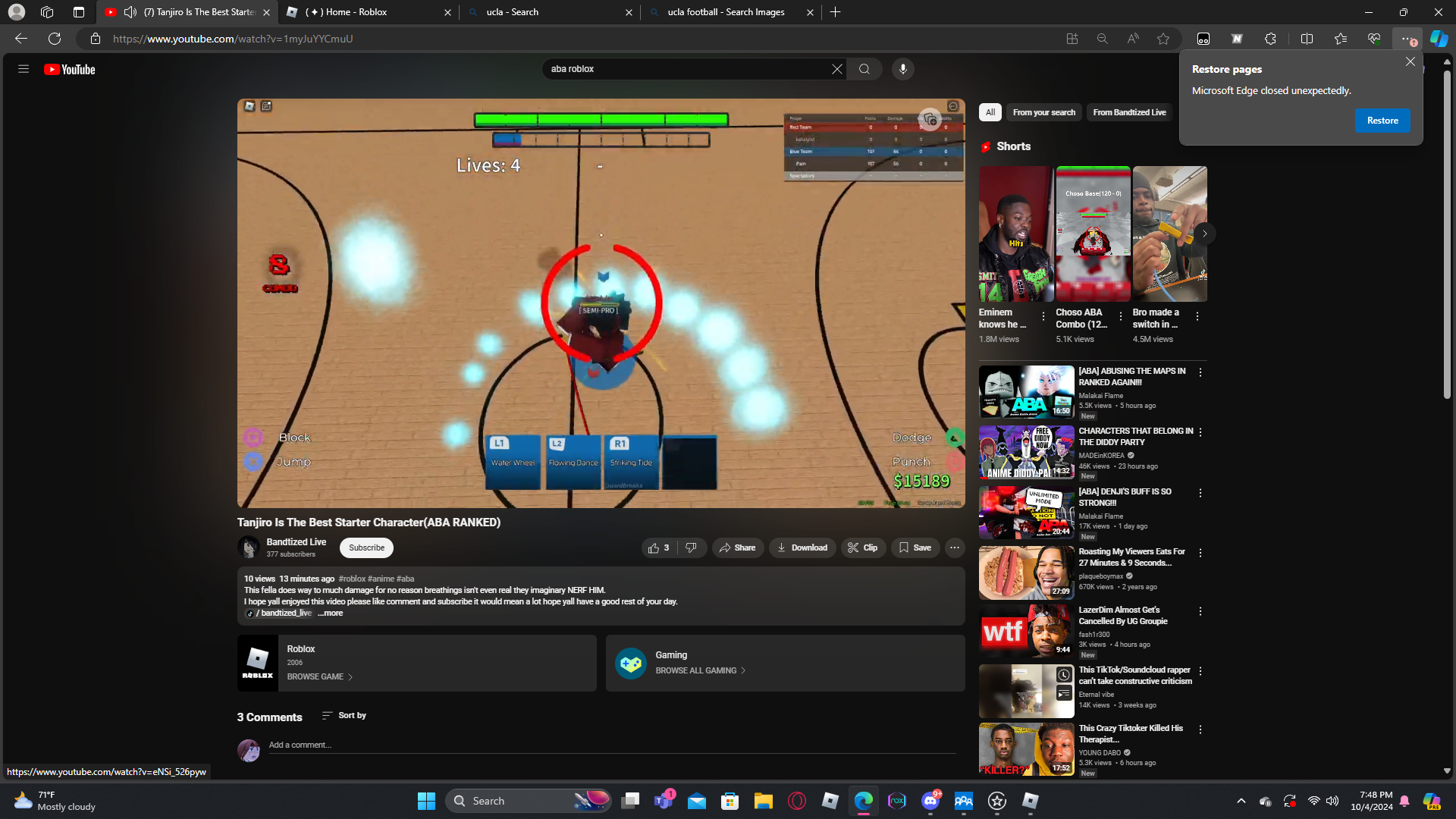Open File Explorer from the taskbar
Viewport: 1456px width, 819px height.
point(764,801)
